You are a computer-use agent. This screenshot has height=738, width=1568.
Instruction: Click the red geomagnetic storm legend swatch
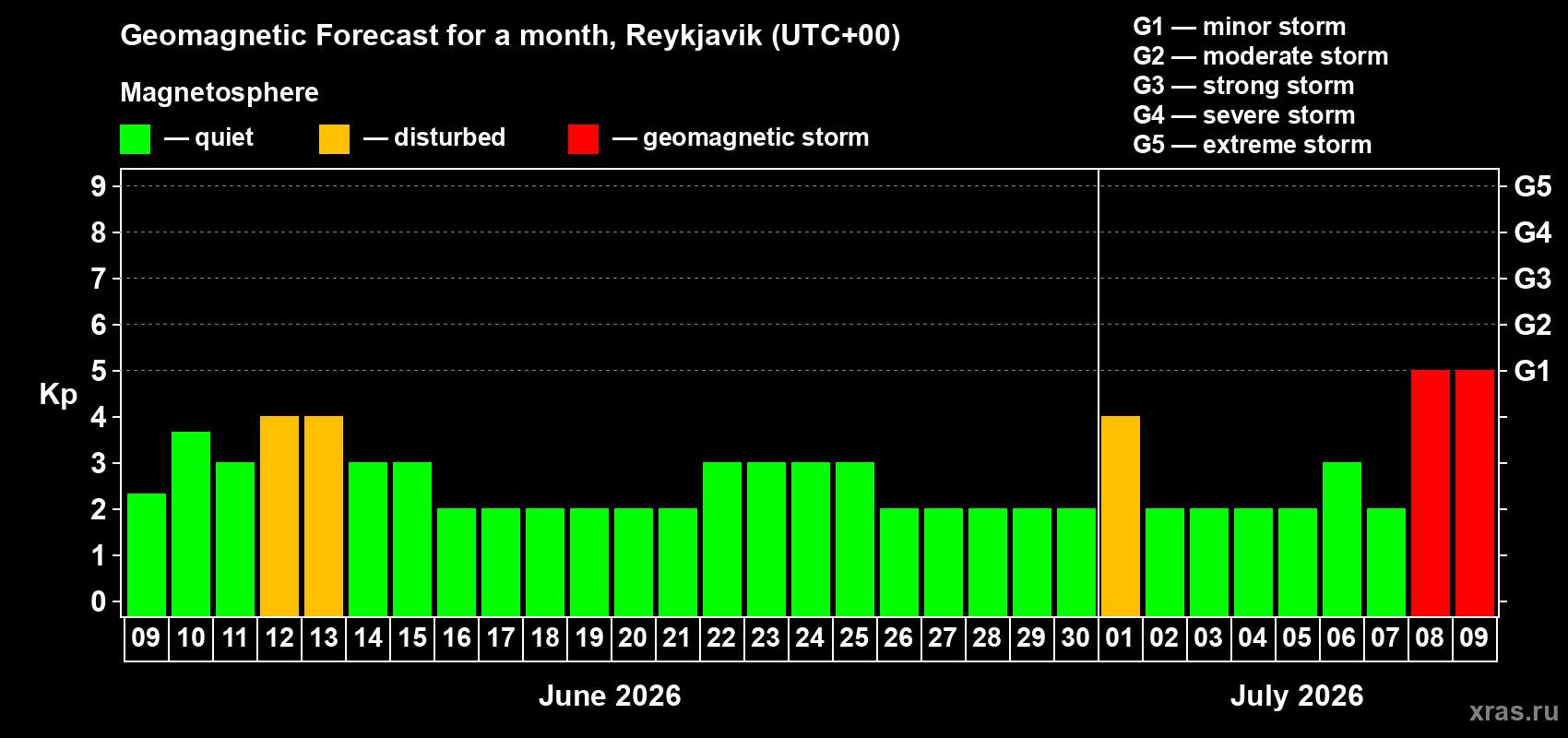(583, 139)
